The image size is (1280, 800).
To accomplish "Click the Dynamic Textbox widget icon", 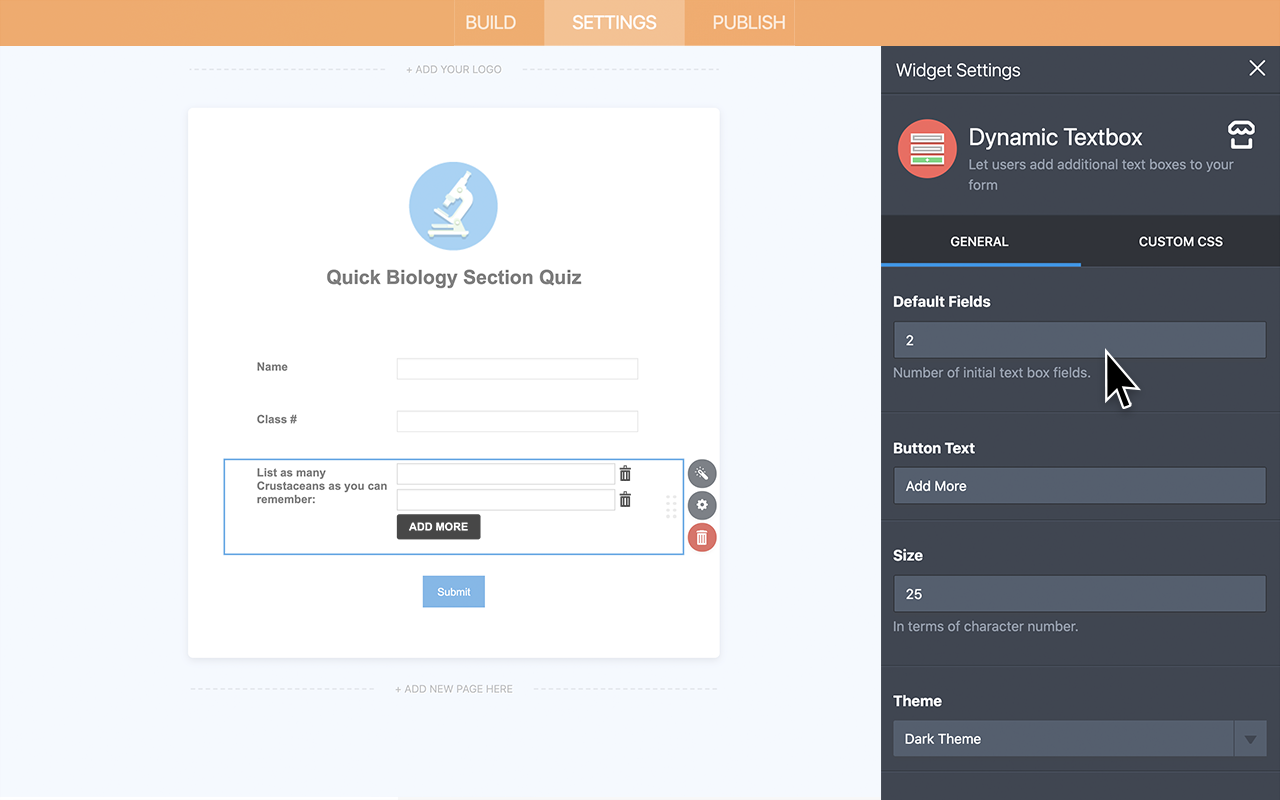I will click(x=927, y=148).
